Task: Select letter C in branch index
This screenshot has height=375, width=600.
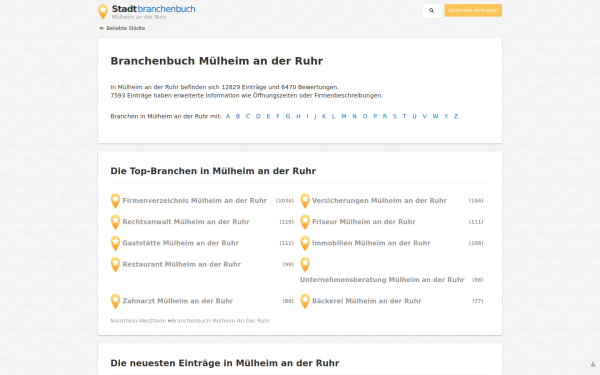Action: coord(248,116)
